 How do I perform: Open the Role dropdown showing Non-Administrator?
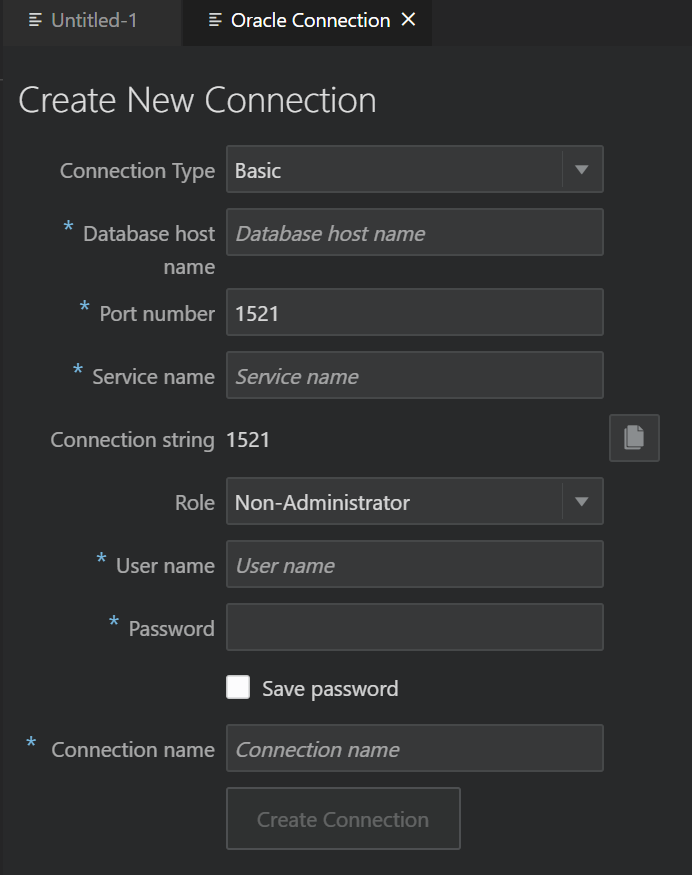(x=400, y=501)
